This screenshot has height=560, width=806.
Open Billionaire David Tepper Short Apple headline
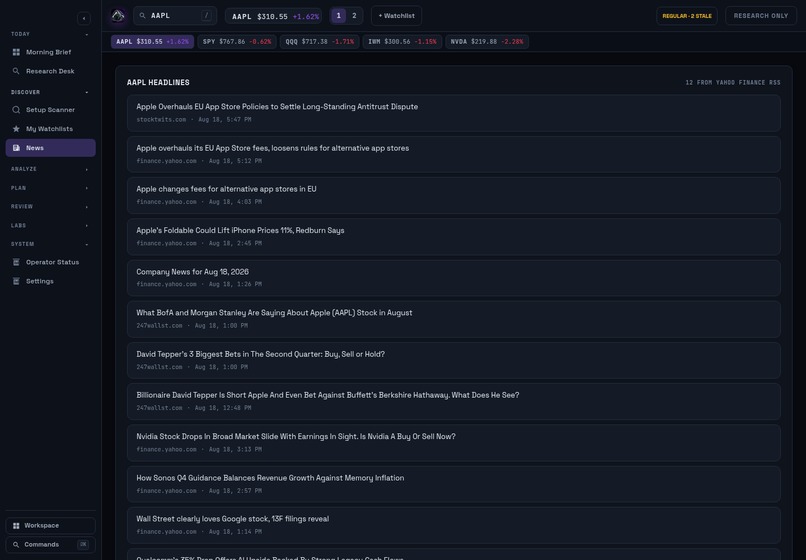point(453,402)
